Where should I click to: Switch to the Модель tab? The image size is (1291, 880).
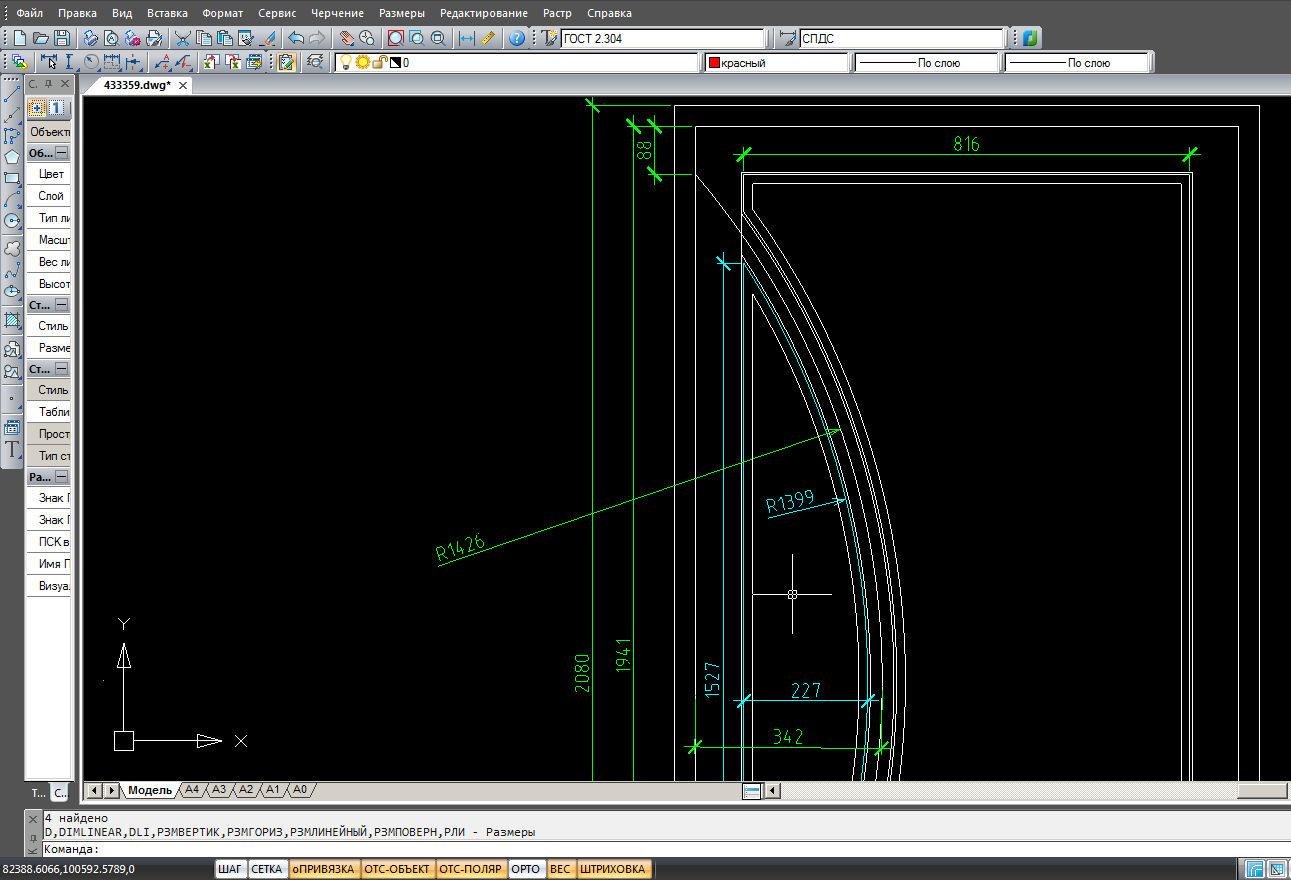coord(151,790)
